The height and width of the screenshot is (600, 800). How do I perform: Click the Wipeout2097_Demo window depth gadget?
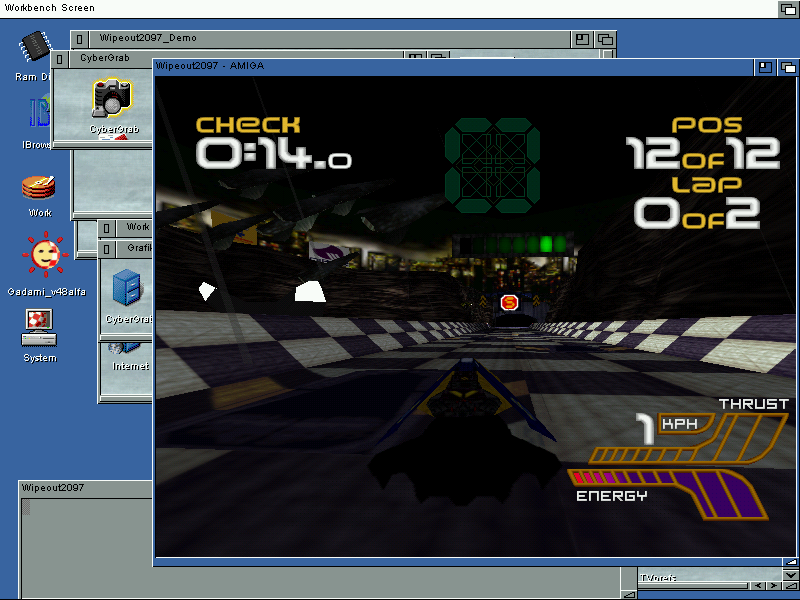(x=605, y=39)
